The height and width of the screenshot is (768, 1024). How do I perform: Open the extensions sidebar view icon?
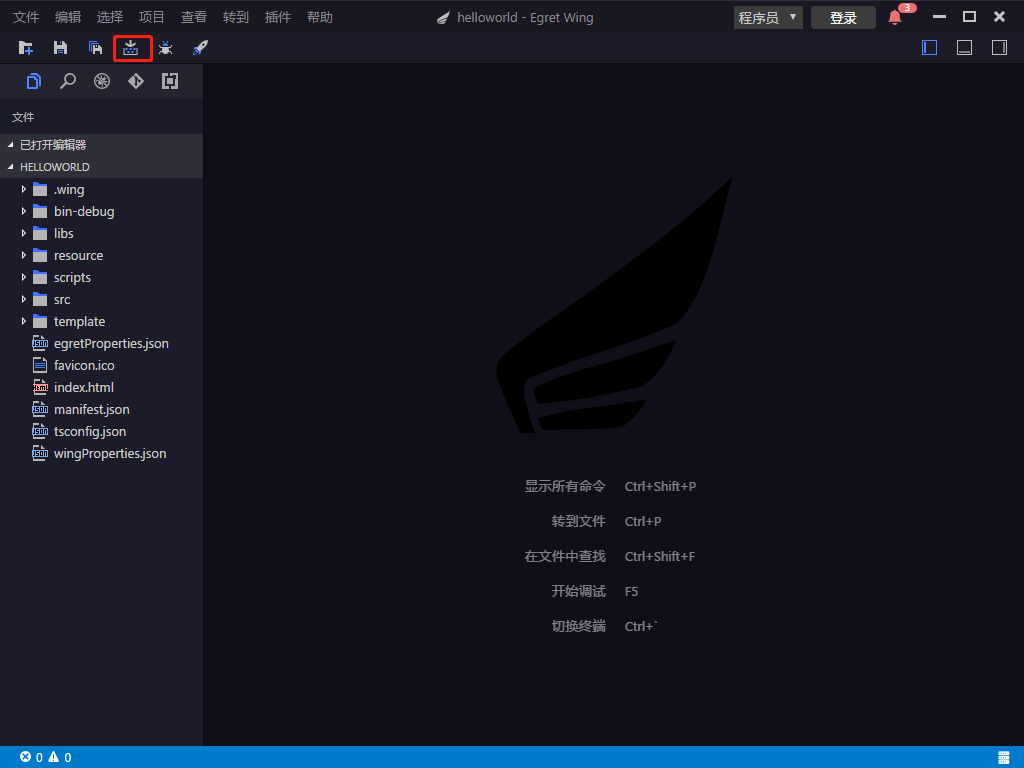[x=170, y=81]
